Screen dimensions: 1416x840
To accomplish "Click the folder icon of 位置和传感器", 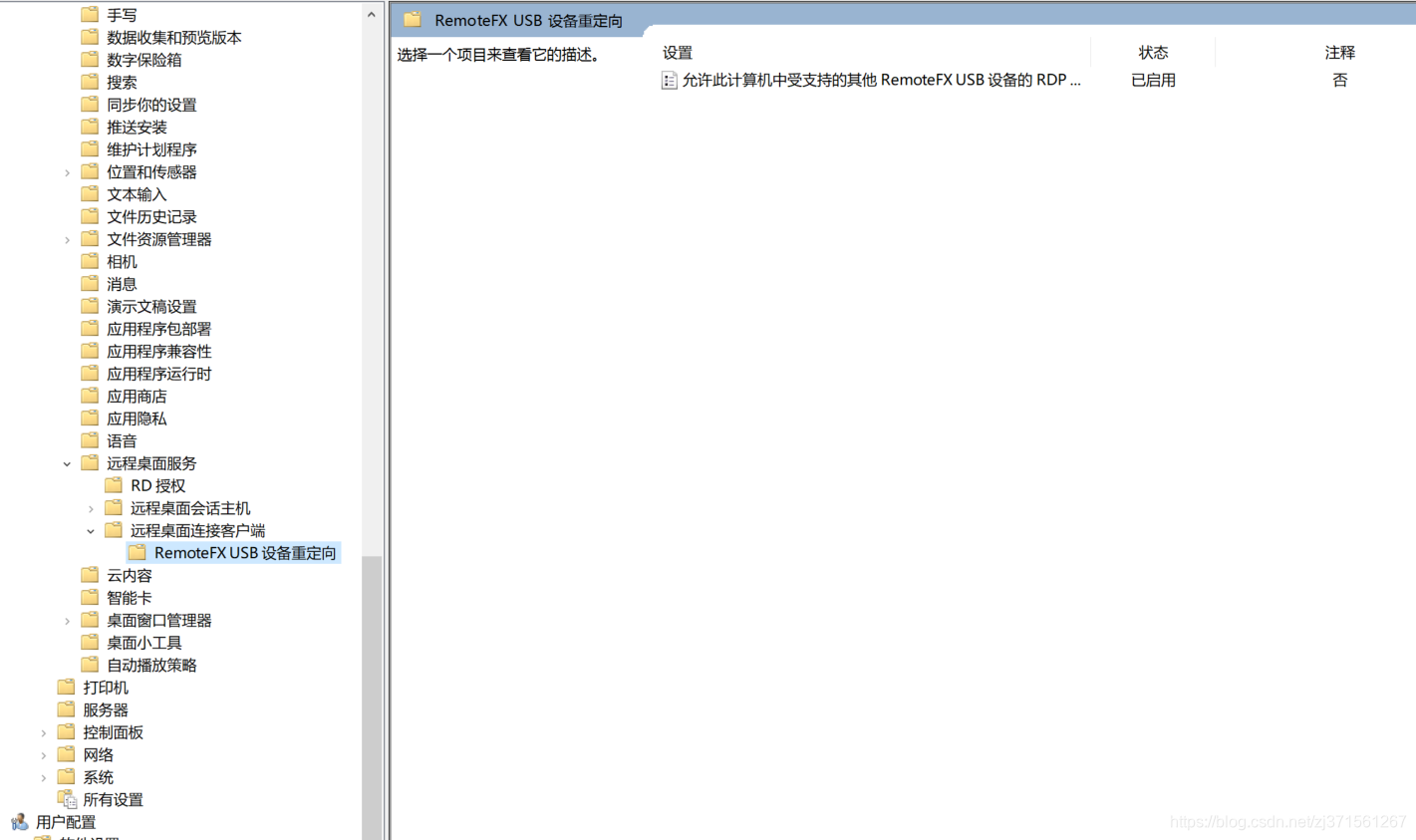I will (90, 171).
